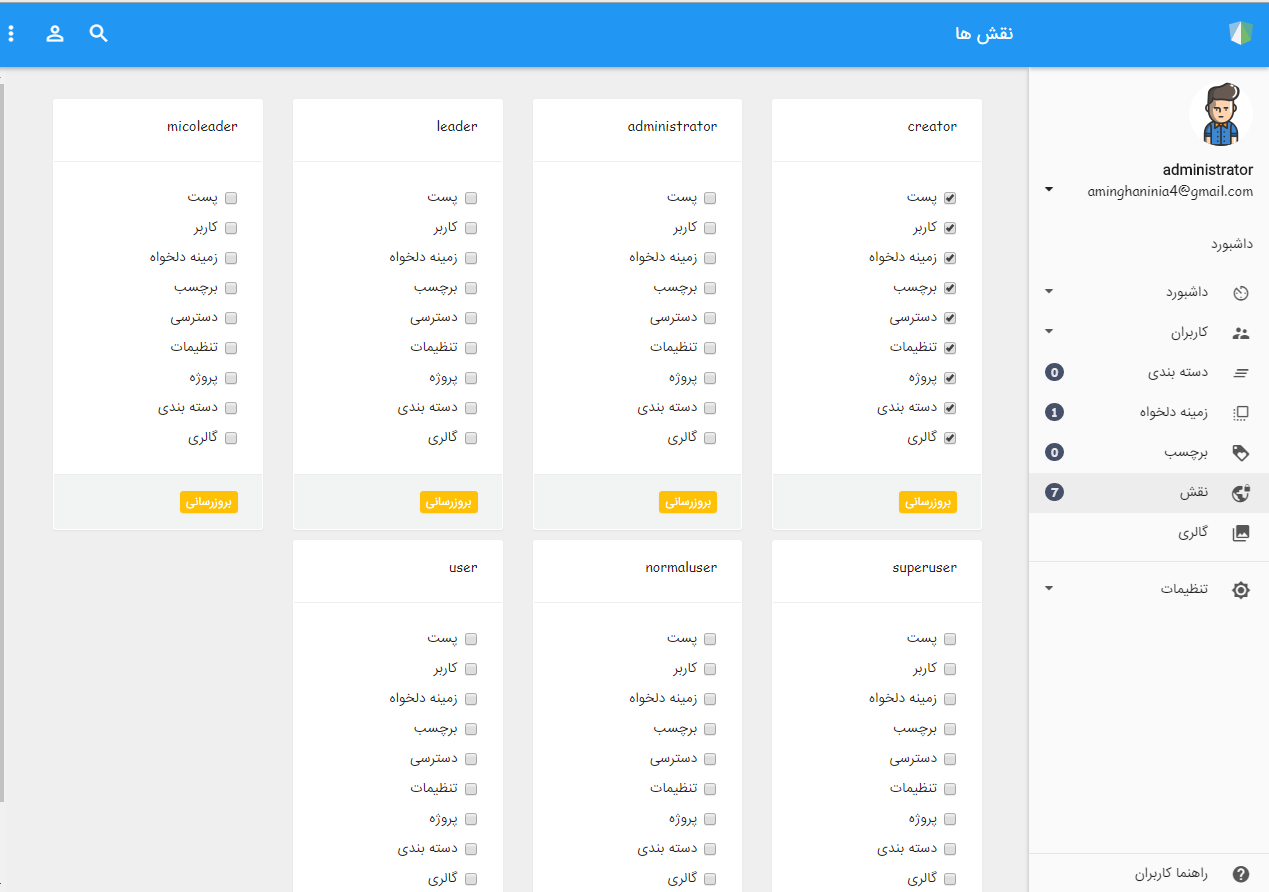Screen dimensions: 1269x892
Task: Click the users group icon in sidebar
Action: tap(1241, 333)
